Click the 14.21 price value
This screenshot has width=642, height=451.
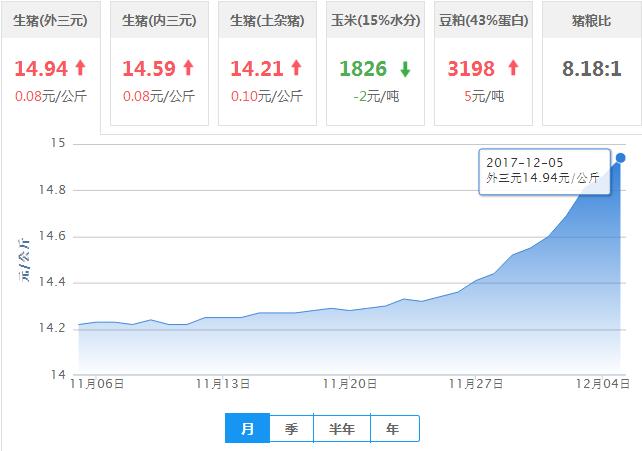tap(257, 68)
